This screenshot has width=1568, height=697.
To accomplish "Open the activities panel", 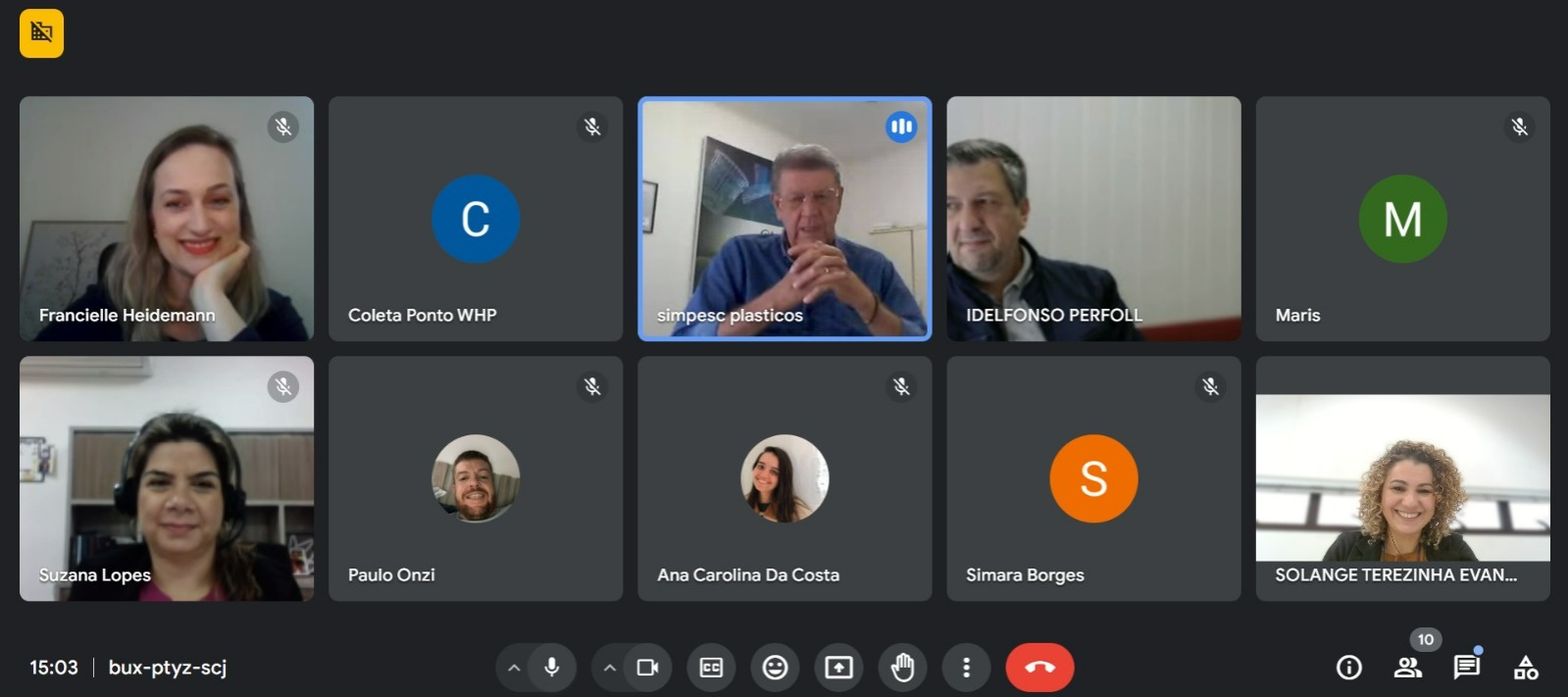I will 1526,668.
